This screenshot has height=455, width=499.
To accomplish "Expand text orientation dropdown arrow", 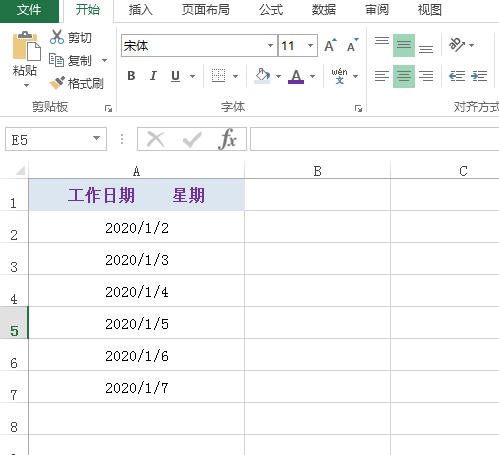I will [471, 45].
